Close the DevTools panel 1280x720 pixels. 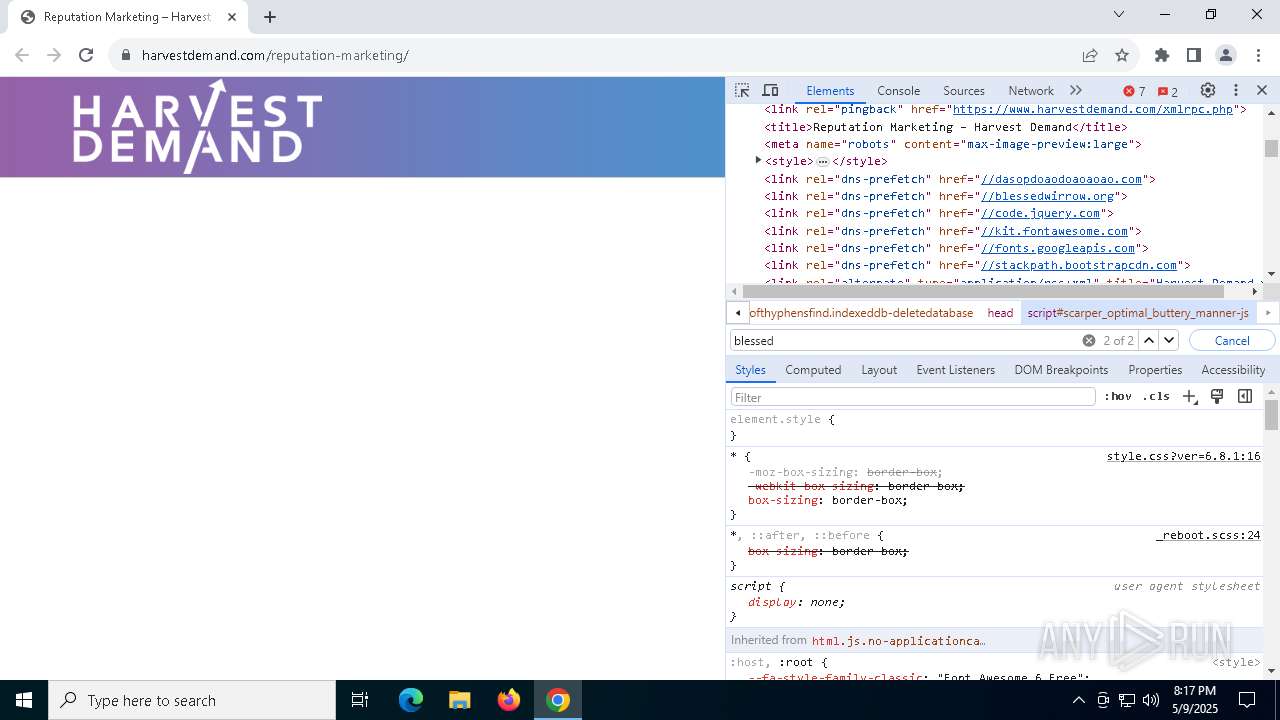[1262, 90]
